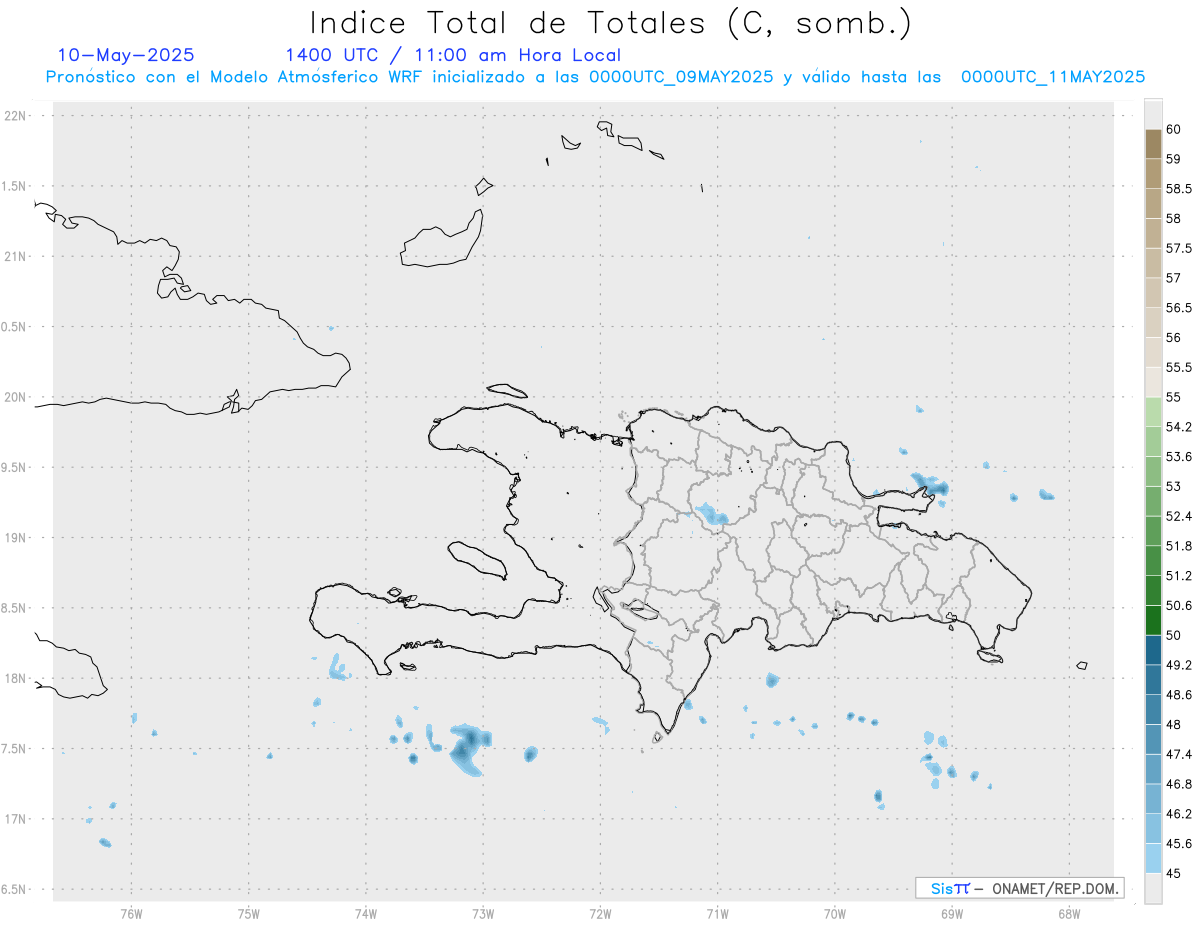Viewport: 1200px width, 927px height.
Task: Click the "19N" latitude axis label
Action: [x=17, y=538]
